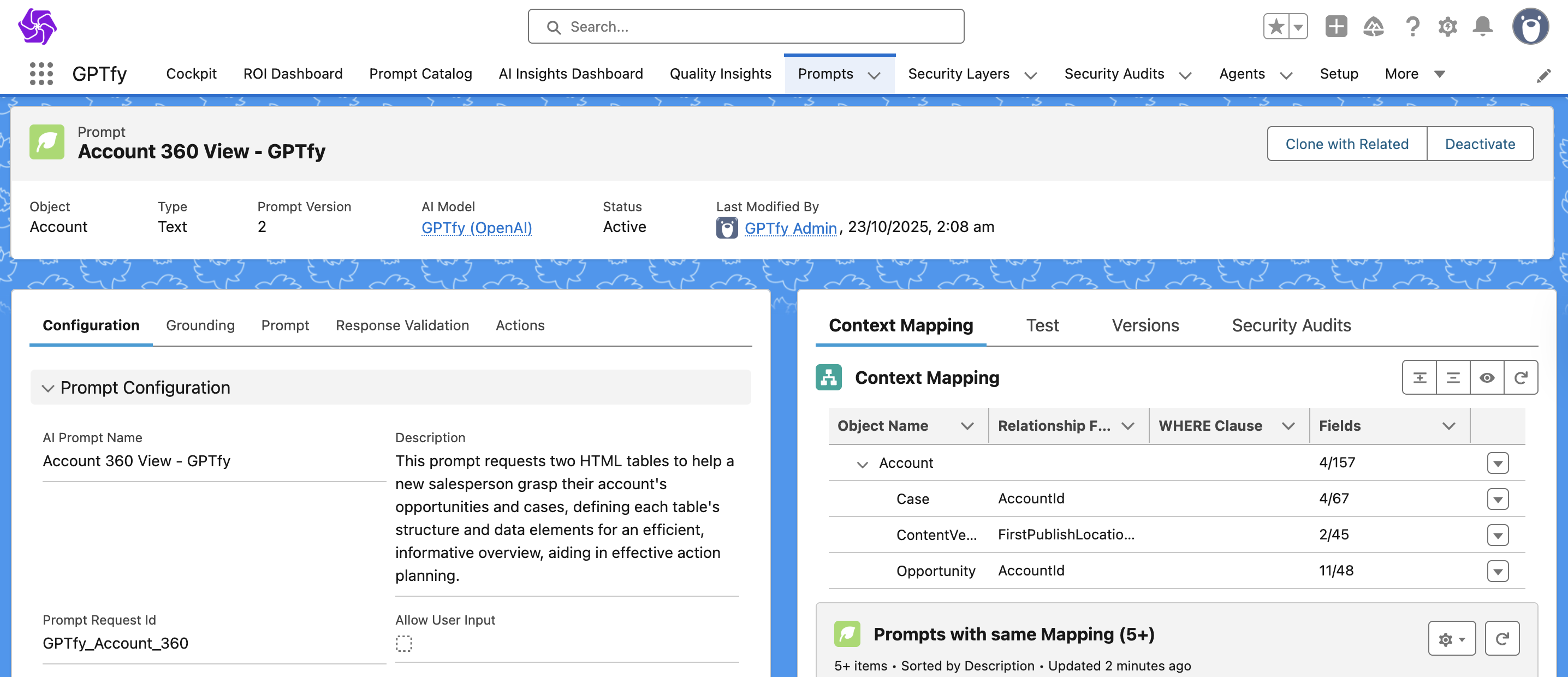Collapse the Account row in mapping tree

tap(862, 464)
